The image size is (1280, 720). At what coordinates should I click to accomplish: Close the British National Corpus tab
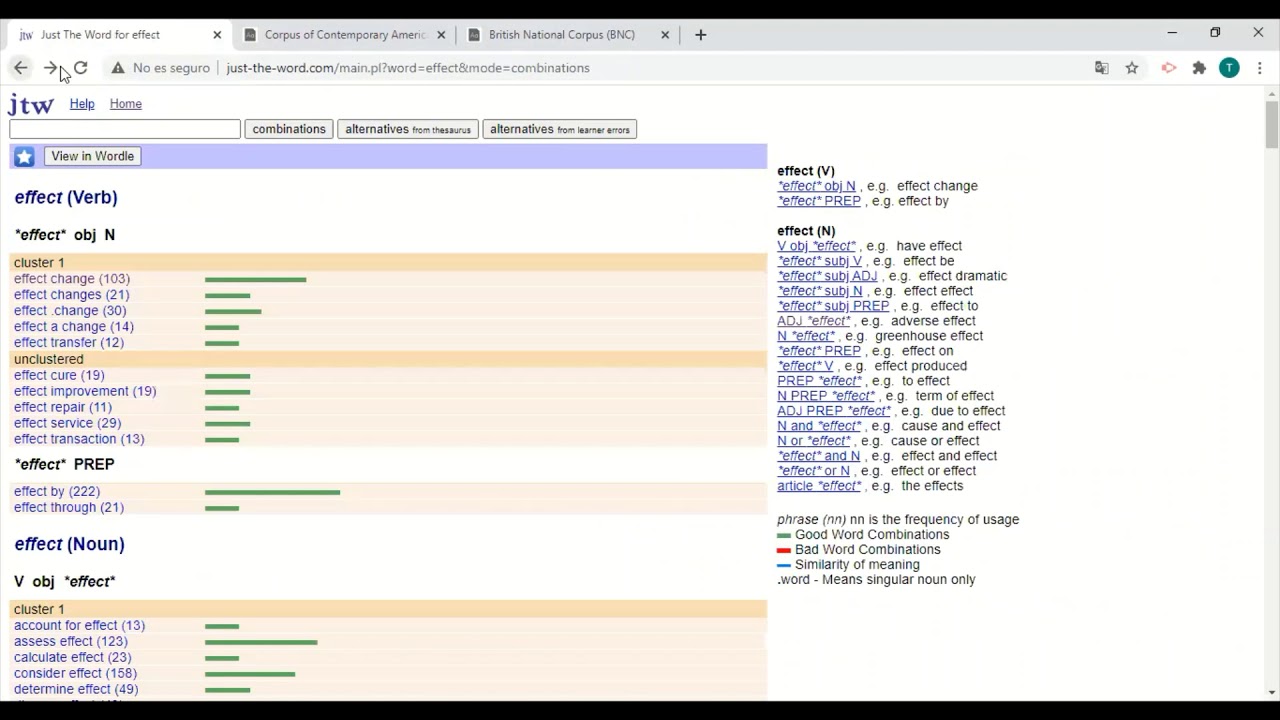(665, 35)
